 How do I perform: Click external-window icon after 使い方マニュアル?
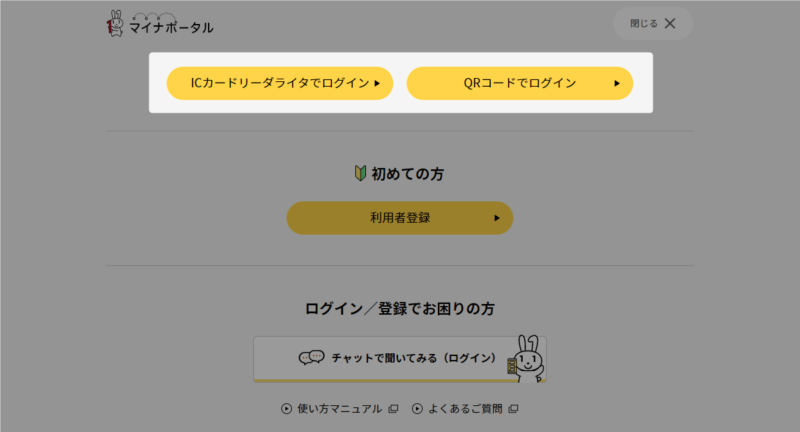[393, 408]
